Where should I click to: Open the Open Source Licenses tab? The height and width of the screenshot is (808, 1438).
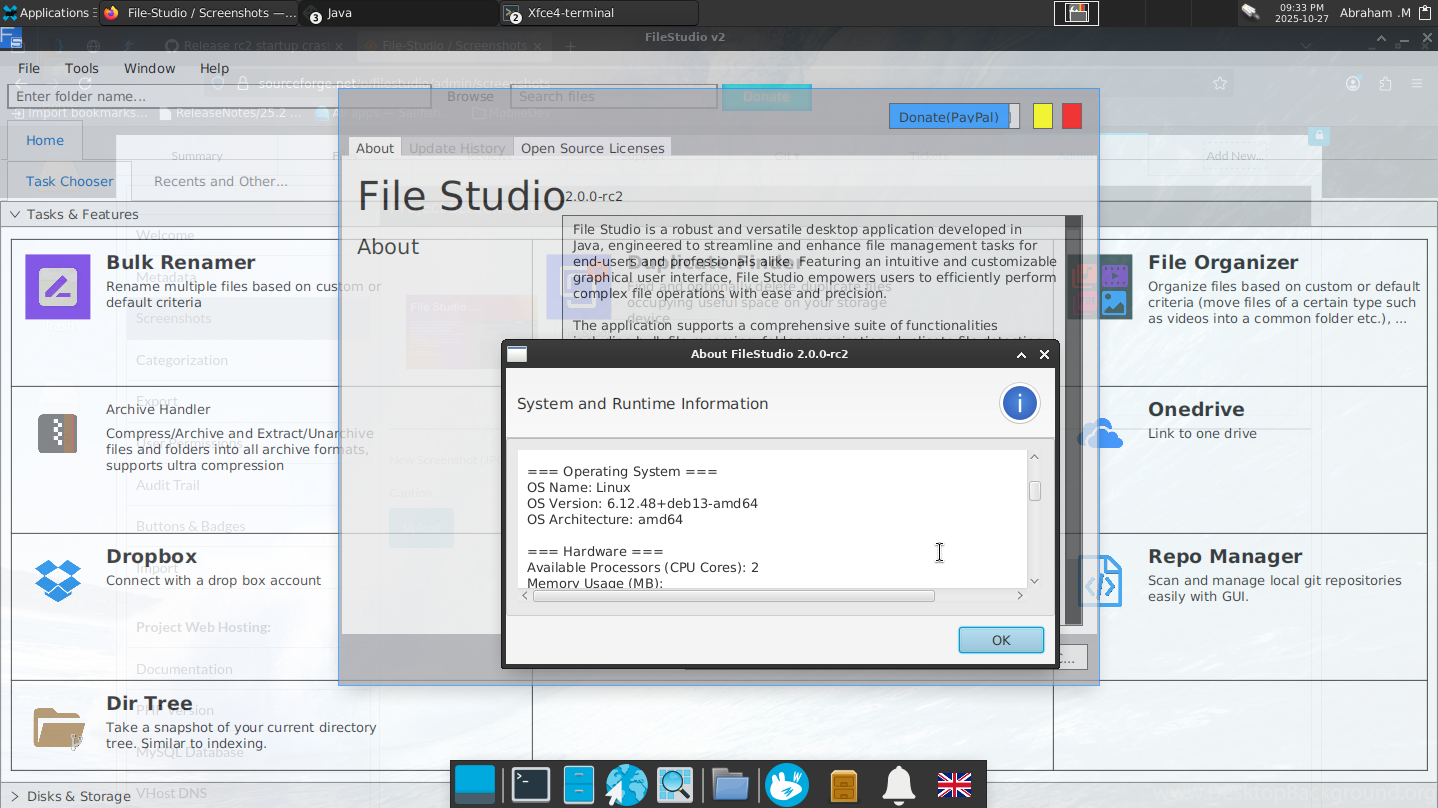click(x=592, y=148)
